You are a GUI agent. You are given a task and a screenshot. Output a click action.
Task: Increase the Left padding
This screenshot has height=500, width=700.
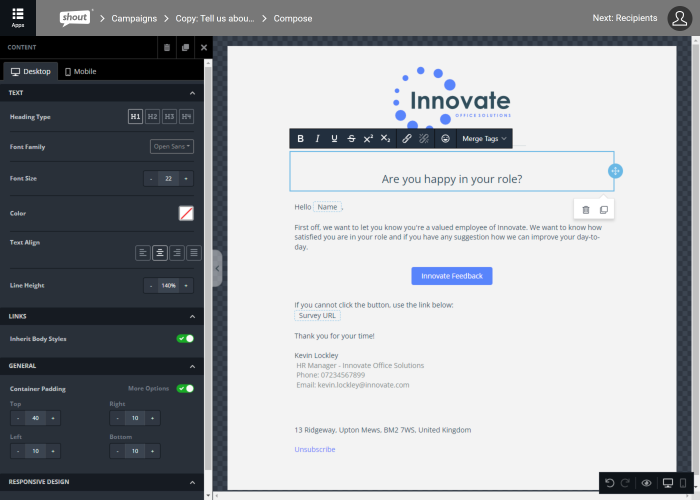(x=53, y=451)
